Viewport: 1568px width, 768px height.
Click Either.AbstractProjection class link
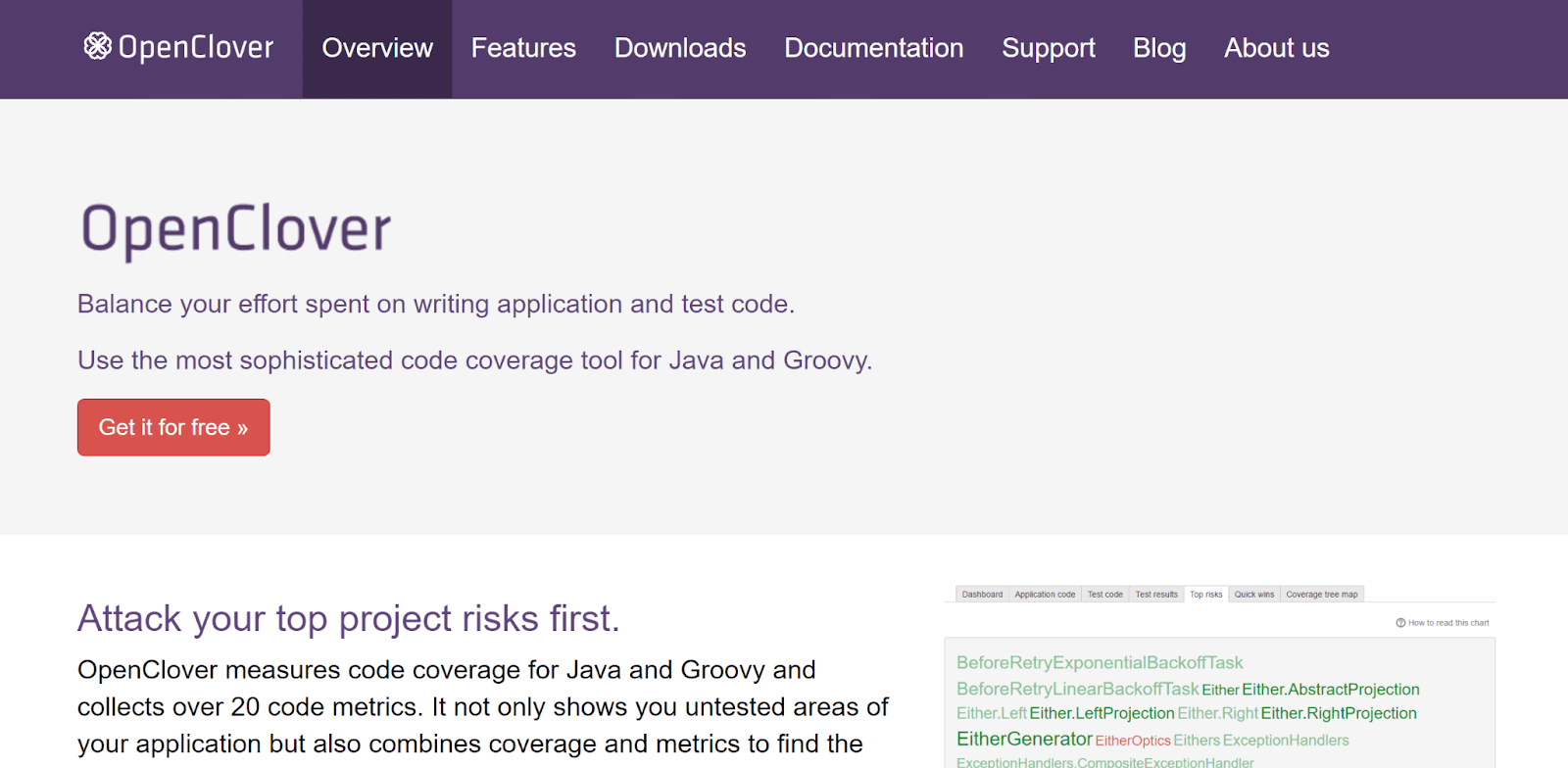coord(1331,690)
